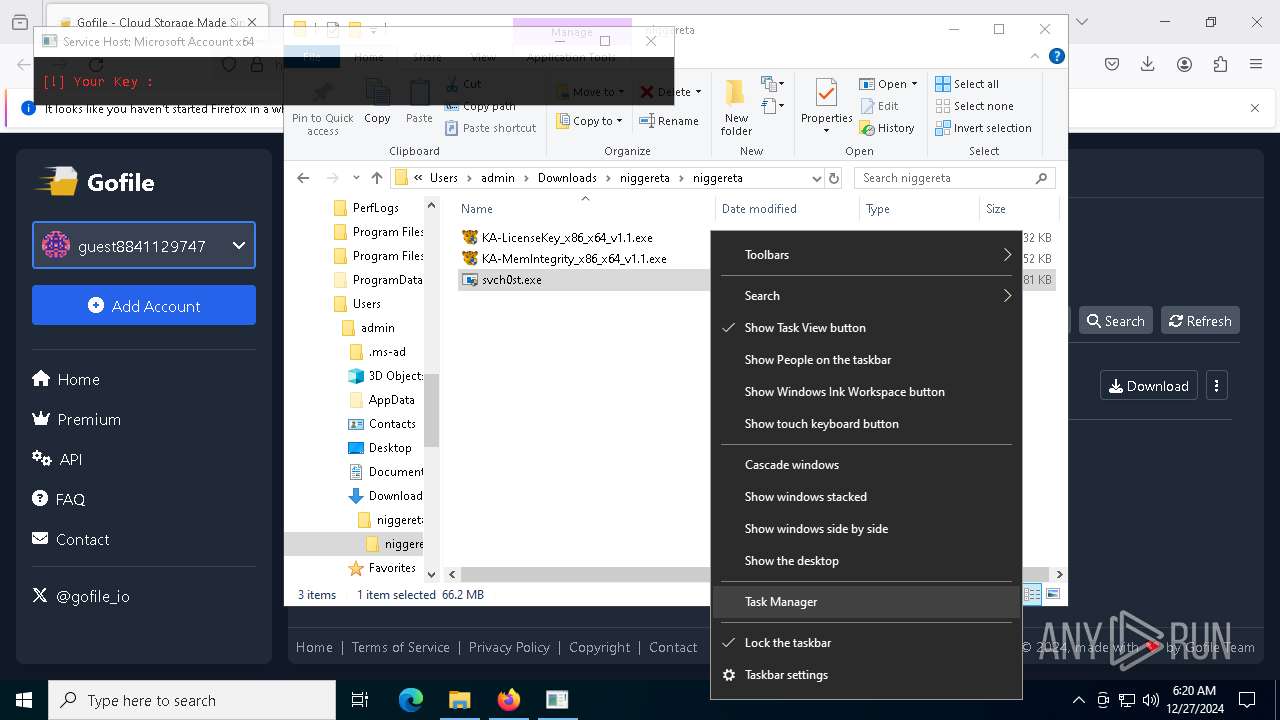The height and width of the screenshot is (720, 1280).
Task: Refresh the Explorer folder view
Action: pos(834,178)
